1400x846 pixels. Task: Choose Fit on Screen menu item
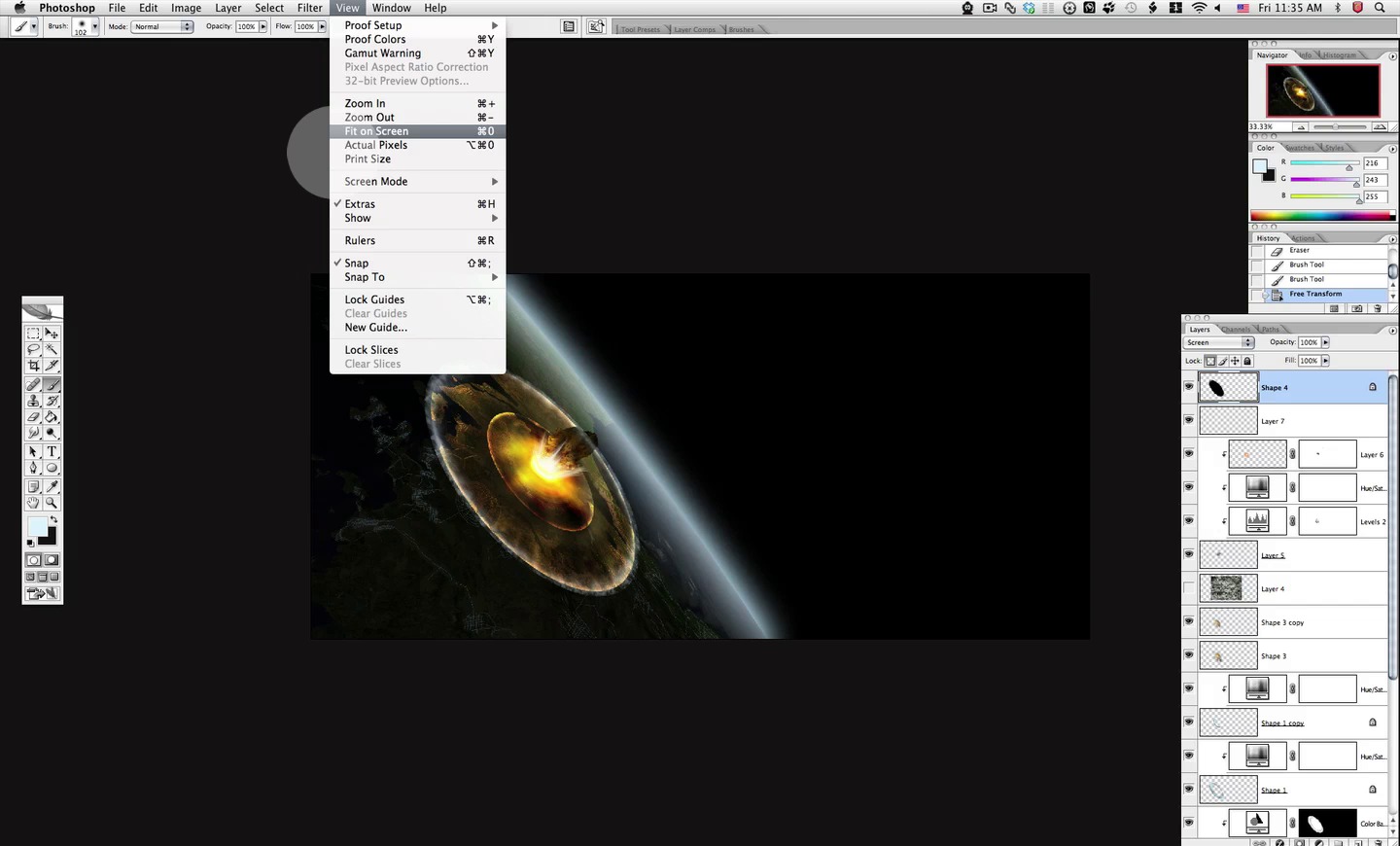(x=418, y=131)
